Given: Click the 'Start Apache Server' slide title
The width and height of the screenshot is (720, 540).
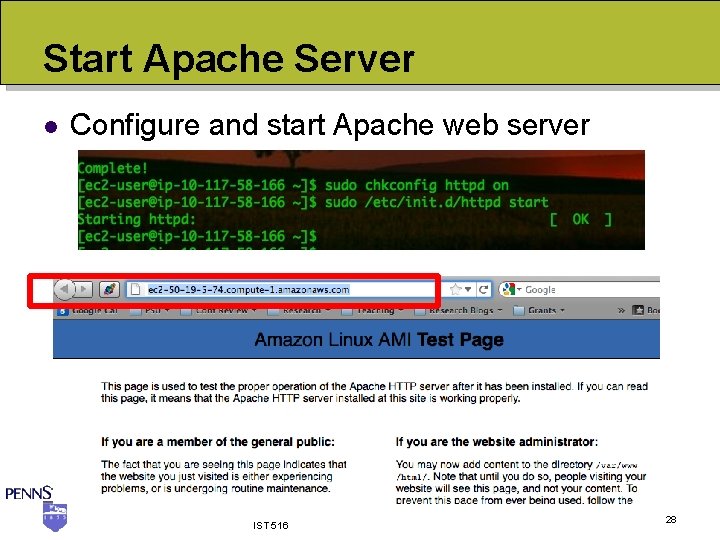Looking at the screenshot, I should (x=229, y=59).
